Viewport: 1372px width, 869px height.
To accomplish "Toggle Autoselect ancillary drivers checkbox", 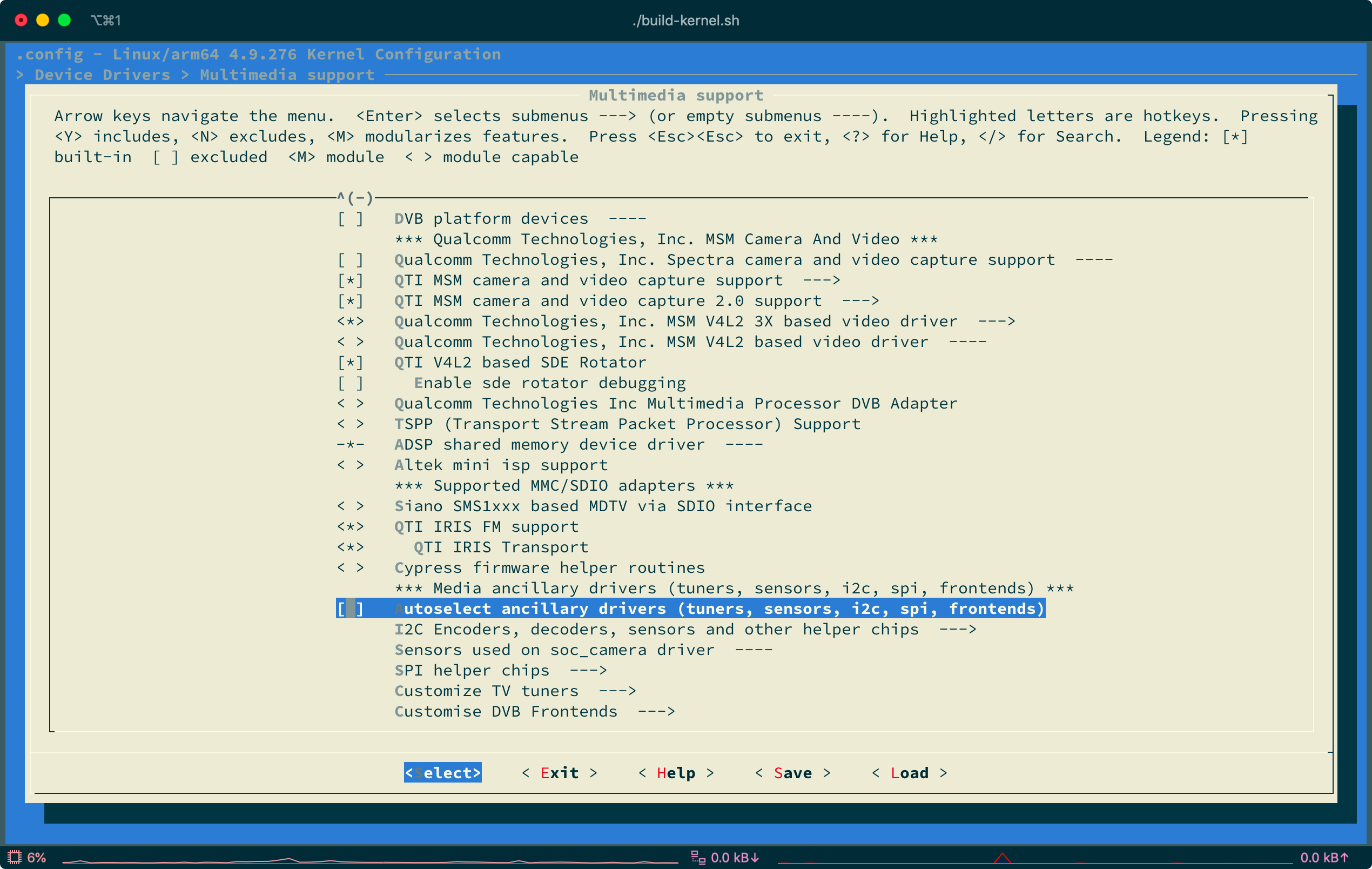I will point(350,609).
